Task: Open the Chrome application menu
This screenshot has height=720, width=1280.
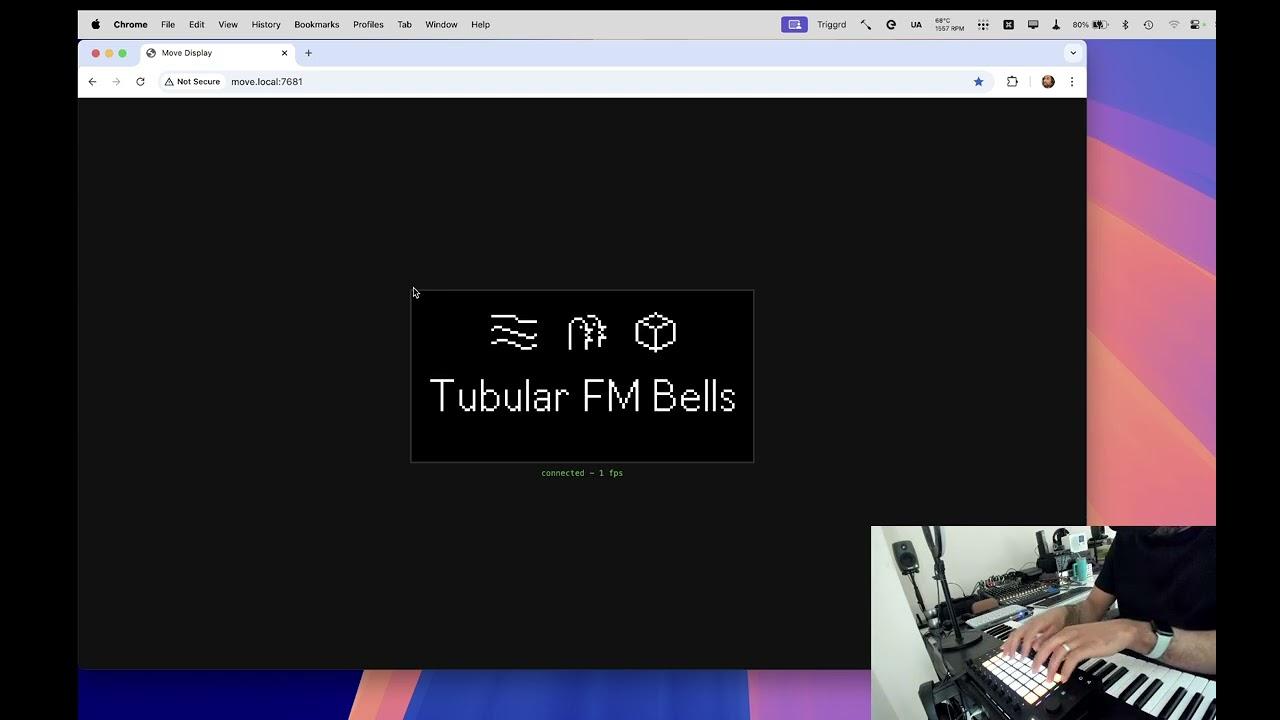Action: click(x=130, y=24)
